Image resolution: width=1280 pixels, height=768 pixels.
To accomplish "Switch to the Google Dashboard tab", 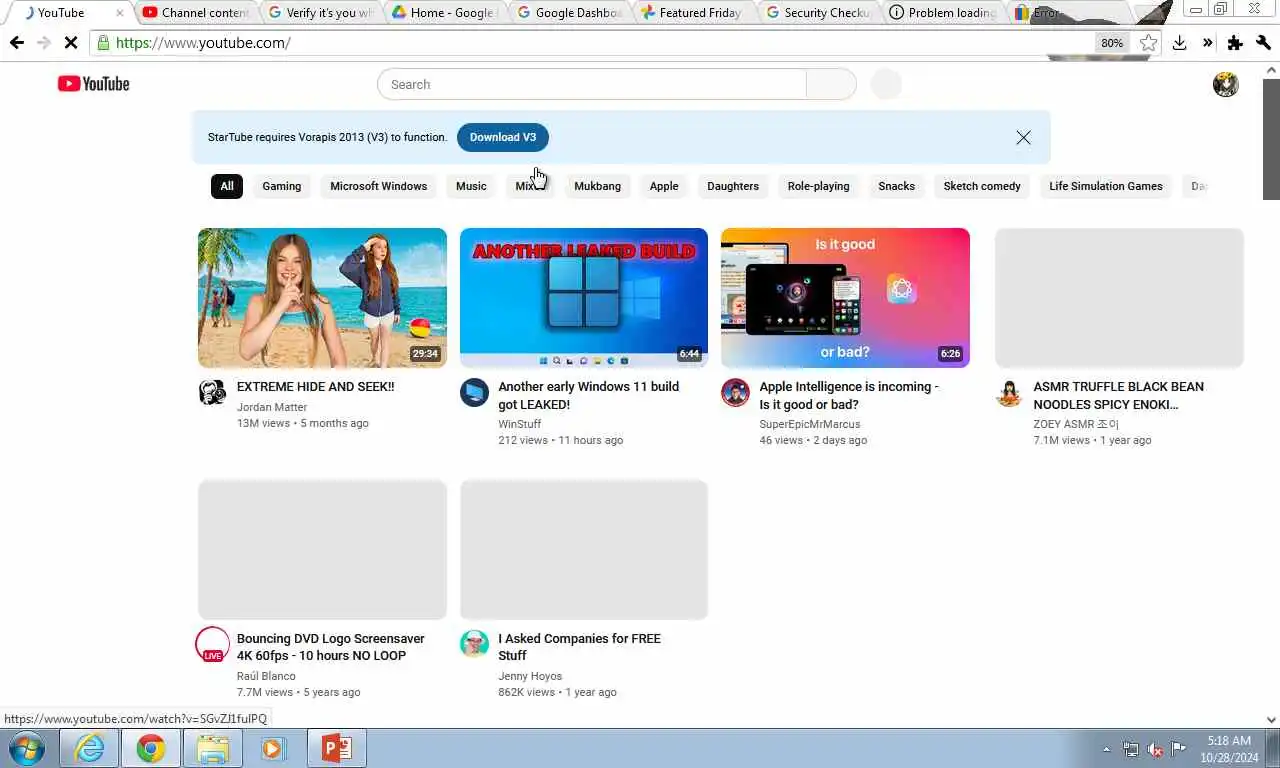I will tap(570, 13).
